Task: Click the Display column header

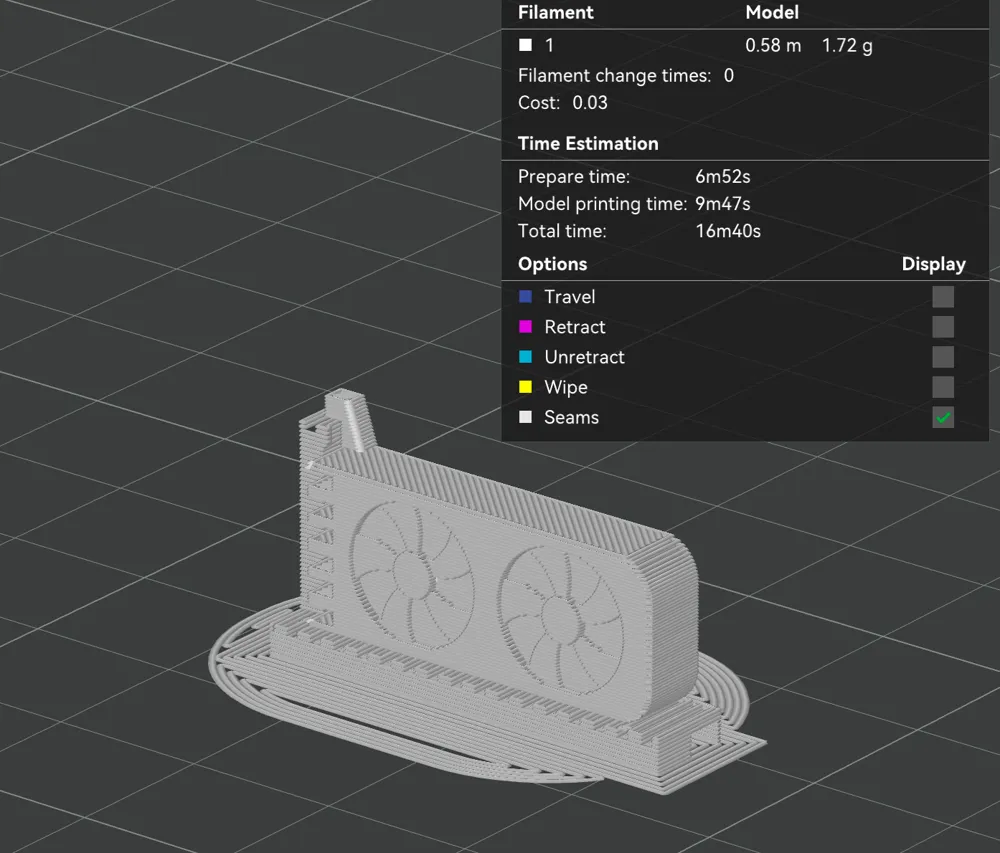Action: [933, 263]
